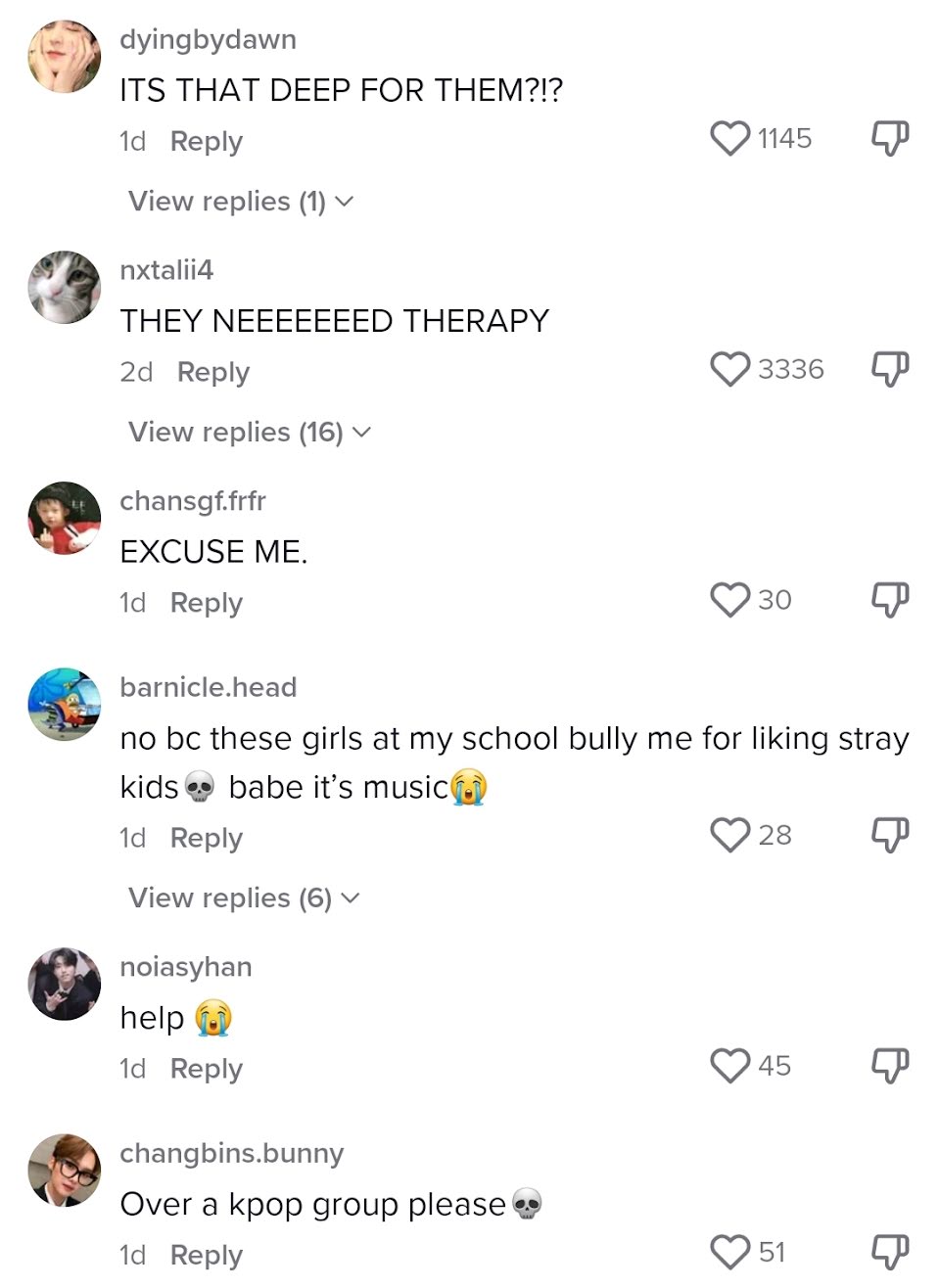
Task: Toggle dislike on chansgf.frfr's comment
Action: tap(890, 601)
